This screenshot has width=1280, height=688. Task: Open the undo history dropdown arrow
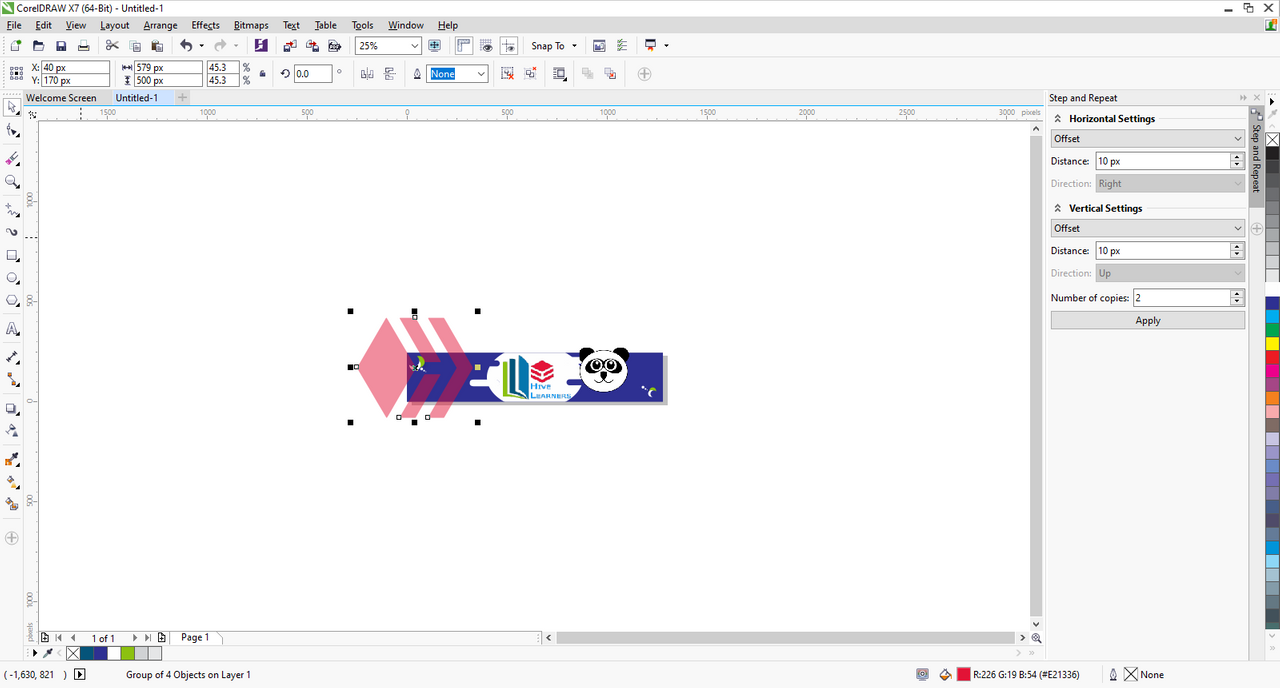point(201,46)
